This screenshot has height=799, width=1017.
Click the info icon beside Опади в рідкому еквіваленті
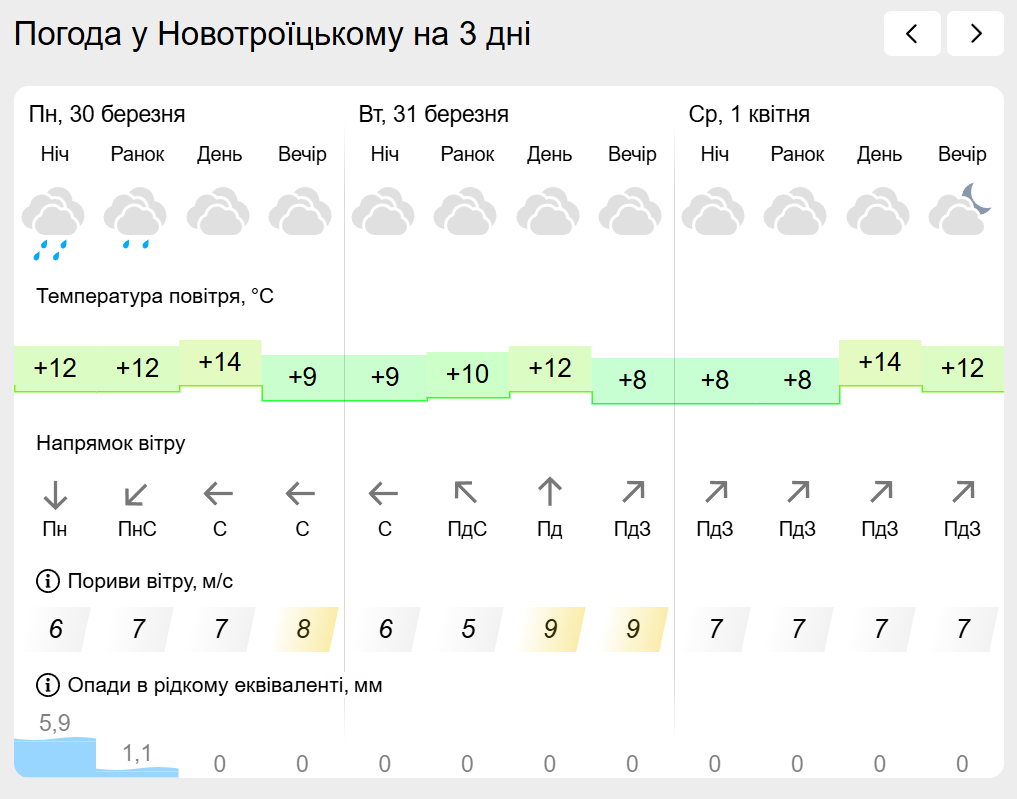47,685
